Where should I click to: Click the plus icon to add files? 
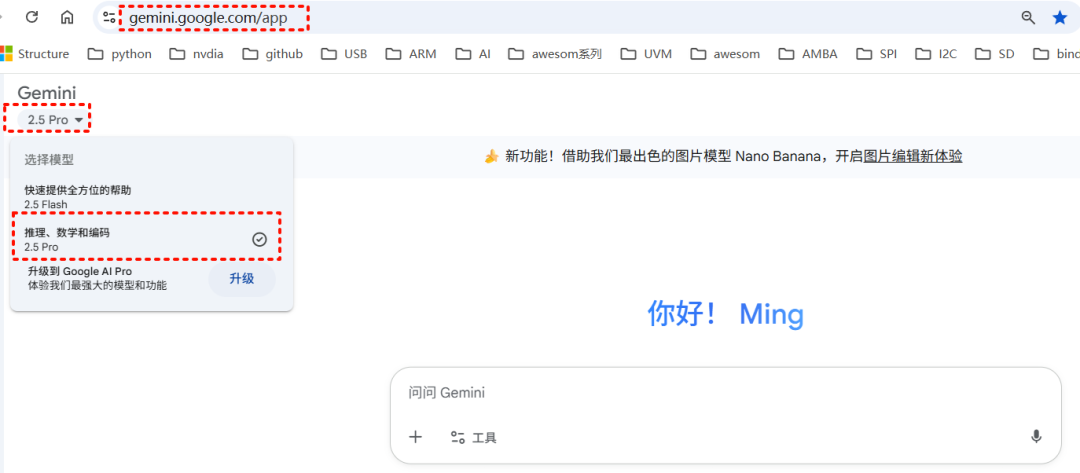(x=415, y=437)
